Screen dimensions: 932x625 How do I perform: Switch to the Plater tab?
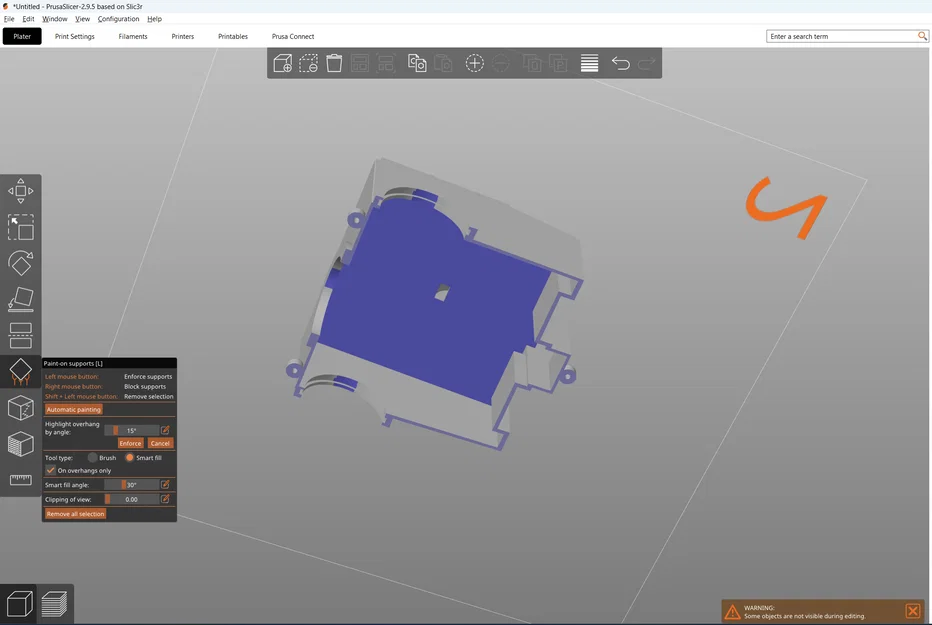tap(22, 36)
